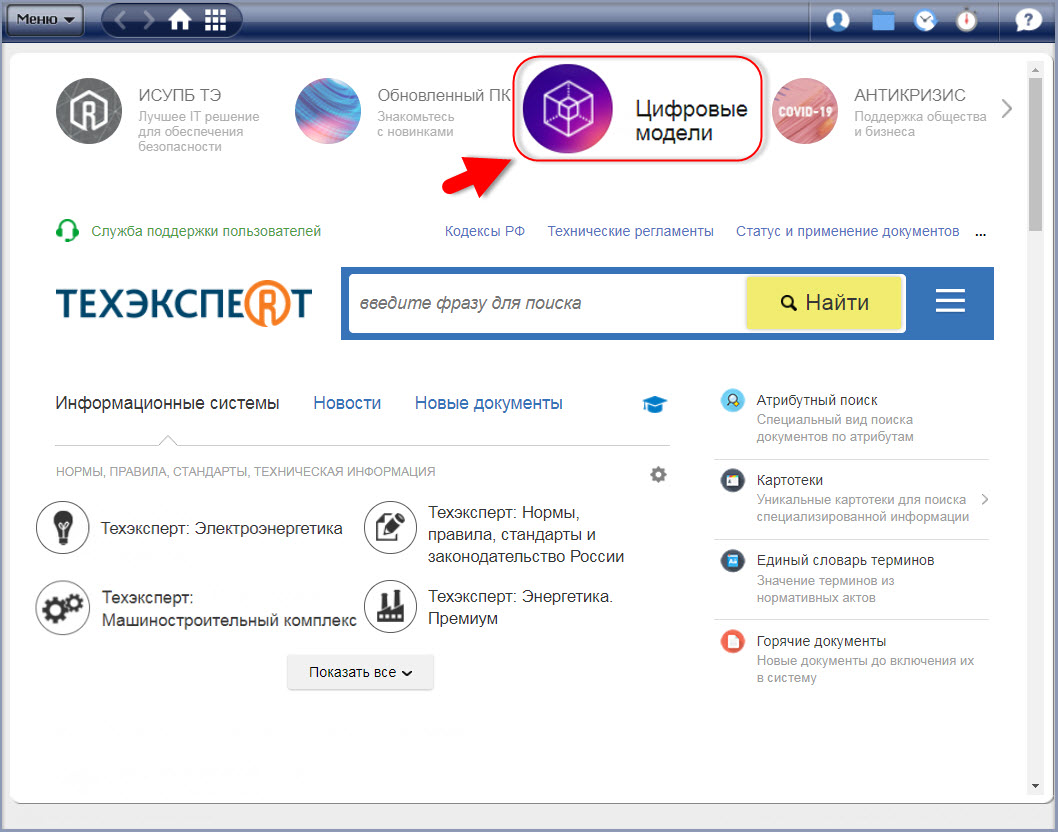Click the scrollbar up arrow

pyautogui.click(x=1035, y=70)
